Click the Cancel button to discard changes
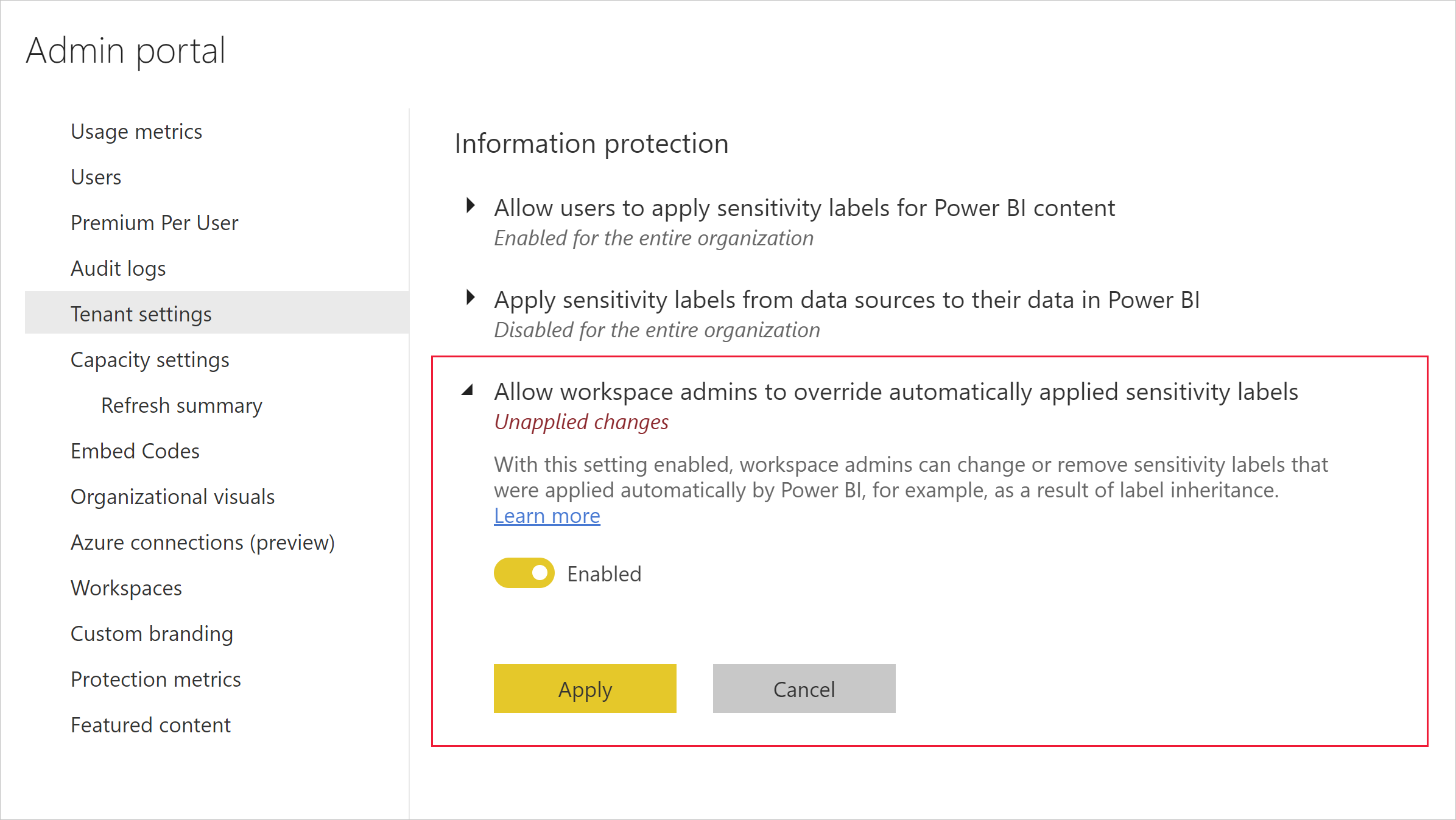The height and width of the screenshot is (820, 1456). [804, 689]
